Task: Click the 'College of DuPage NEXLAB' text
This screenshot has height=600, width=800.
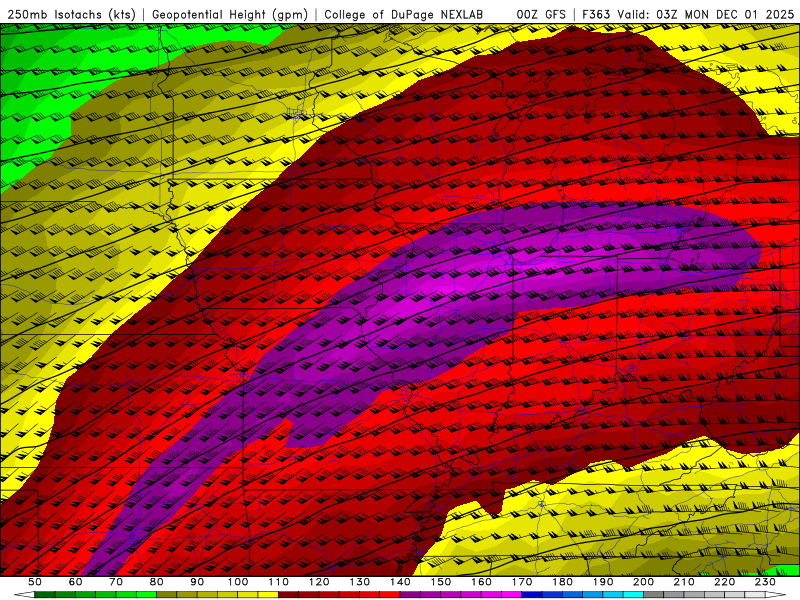Action: (404, 15)
